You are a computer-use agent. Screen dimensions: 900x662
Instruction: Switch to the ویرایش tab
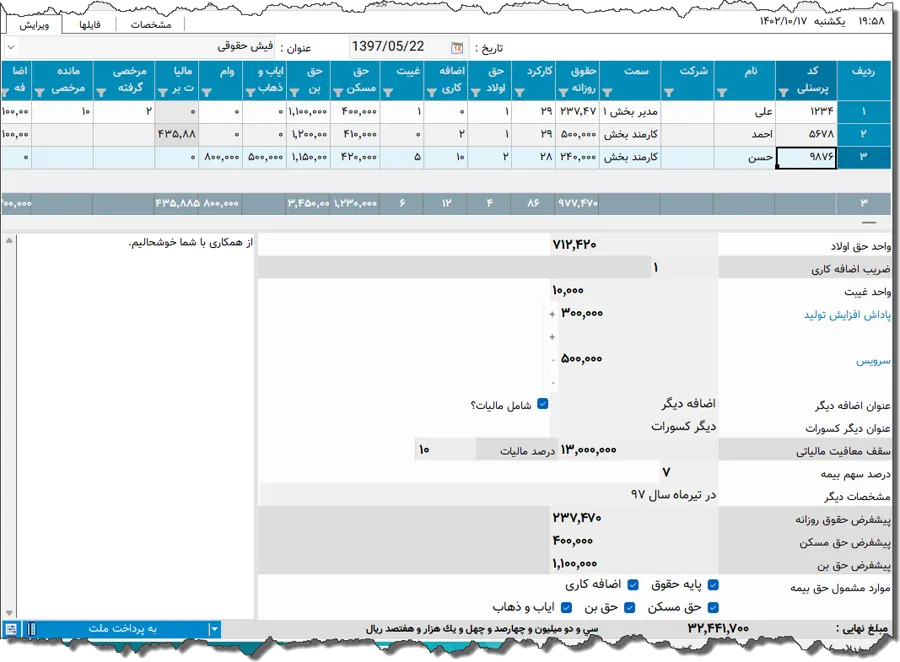tap(34, 25)
